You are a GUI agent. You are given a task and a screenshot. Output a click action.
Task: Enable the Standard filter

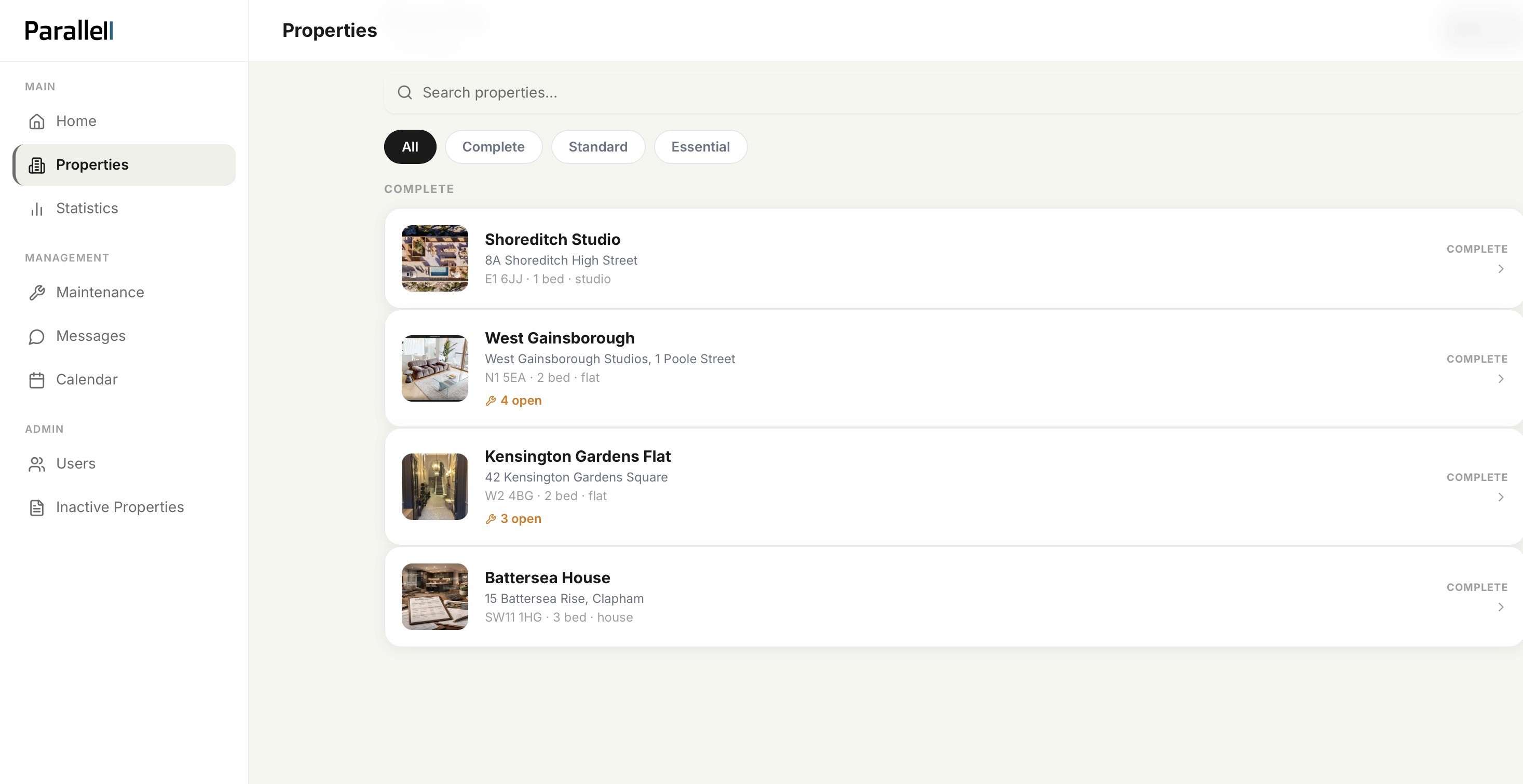click(x=598, y=146)
